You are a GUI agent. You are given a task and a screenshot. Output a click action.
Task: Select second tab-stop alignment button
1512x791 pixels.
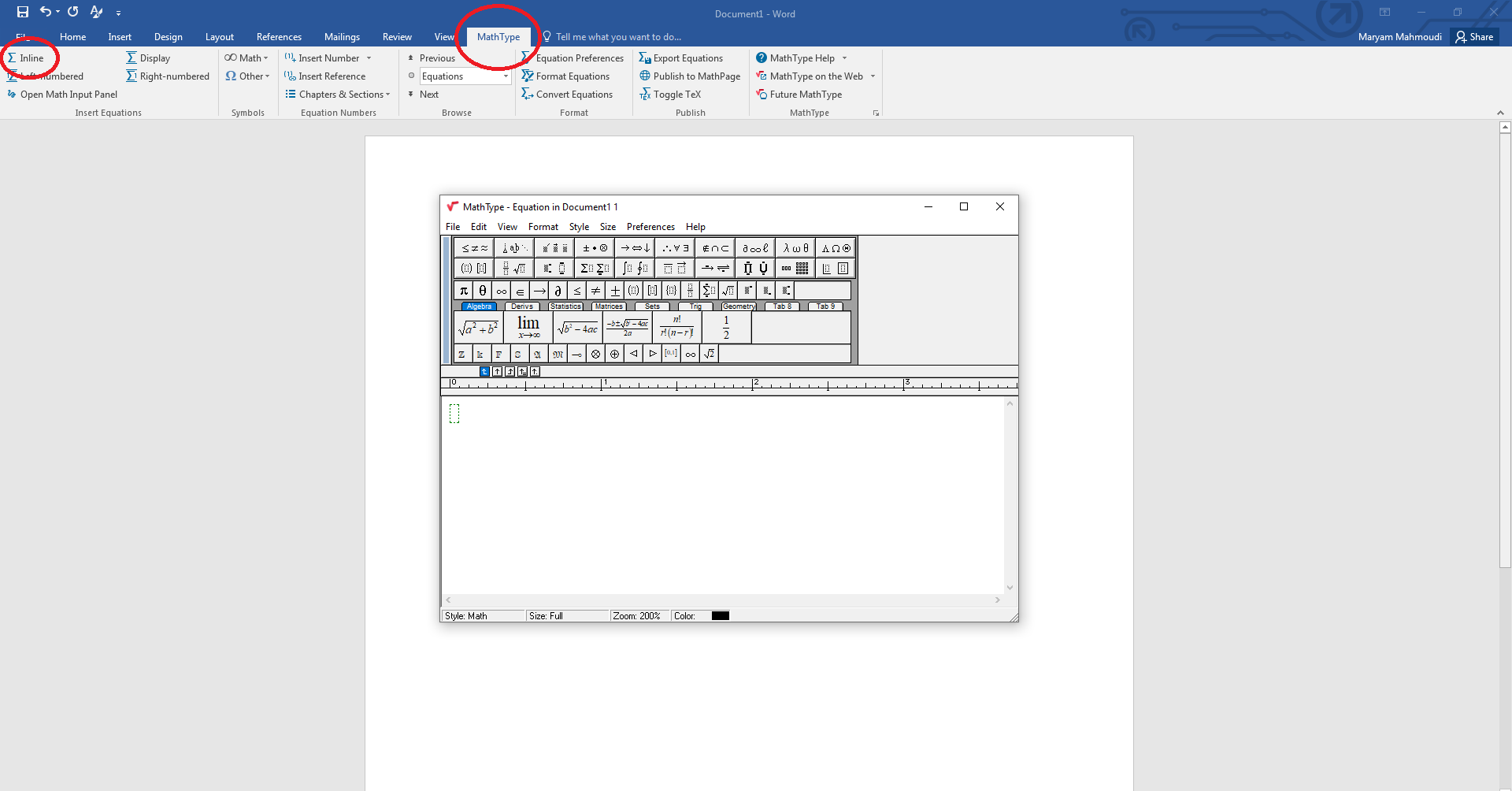(x=497, y=371)
